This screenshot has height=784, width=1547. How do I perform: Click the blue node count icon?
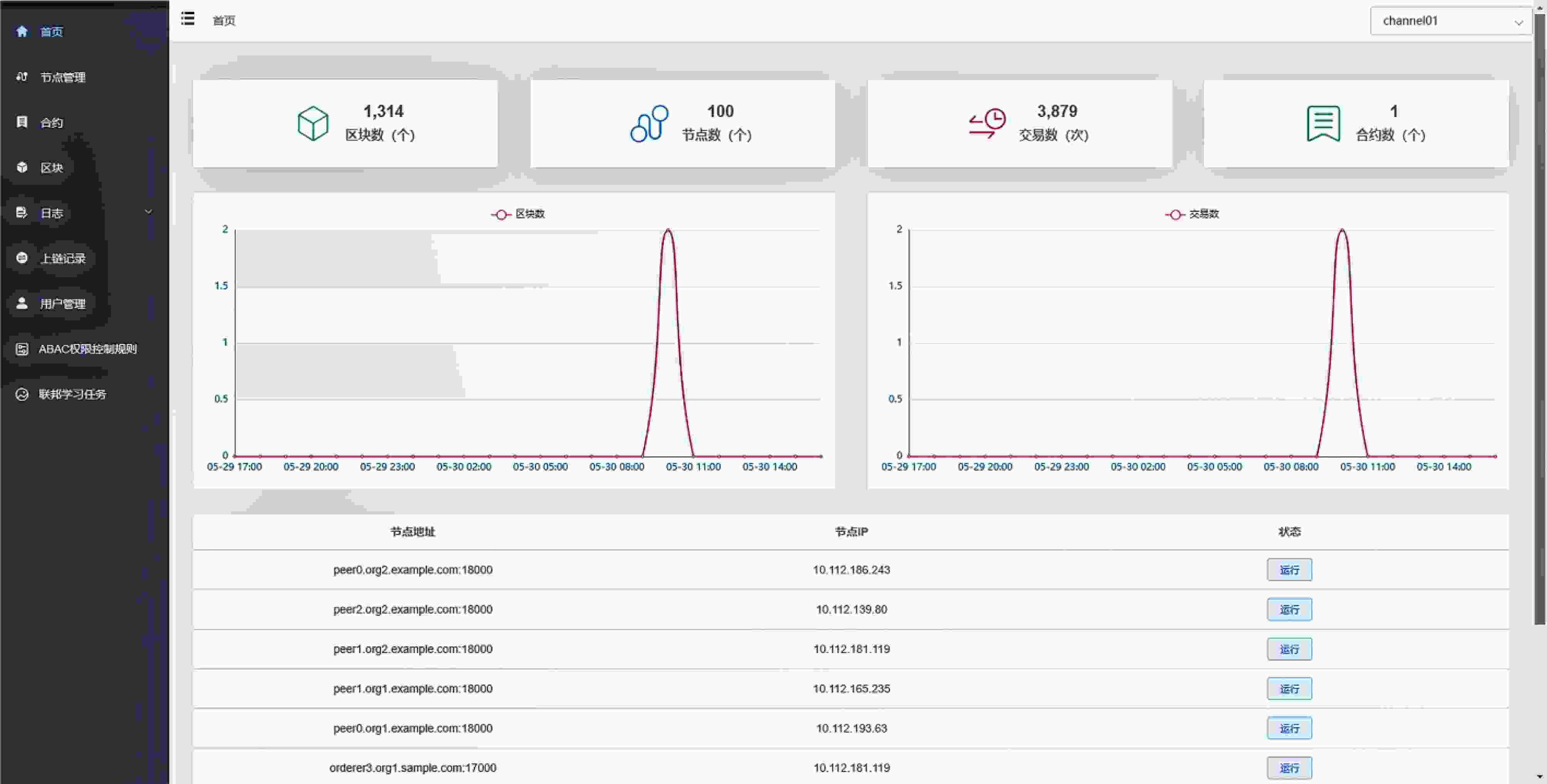click(x=649, y=124)
